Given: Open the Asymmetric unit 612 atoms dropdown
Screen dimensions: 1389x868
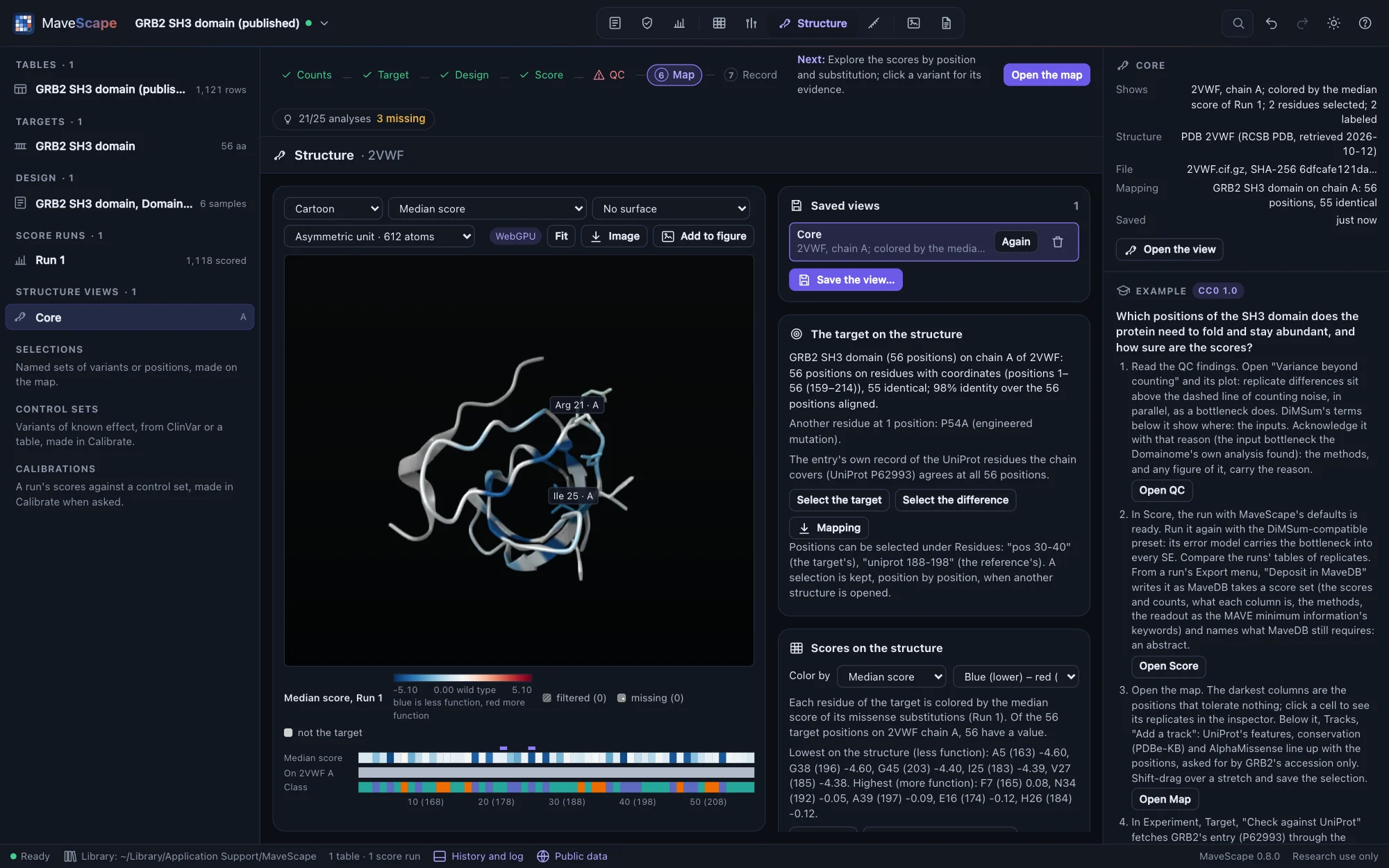Looking at the screenshot, I should pyautogui.click(x=379, y=236).
